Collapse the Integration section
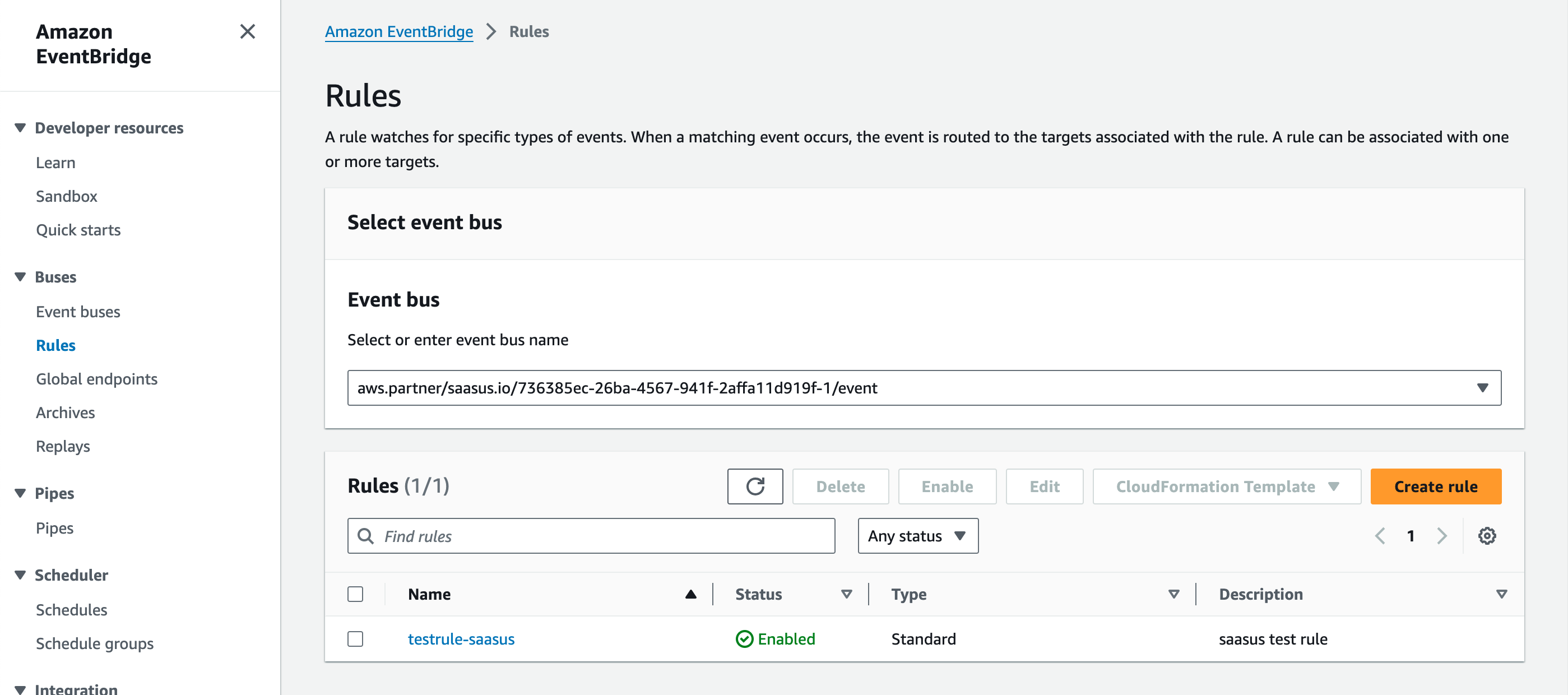The image size is (1568, 695). coord(20,689)
